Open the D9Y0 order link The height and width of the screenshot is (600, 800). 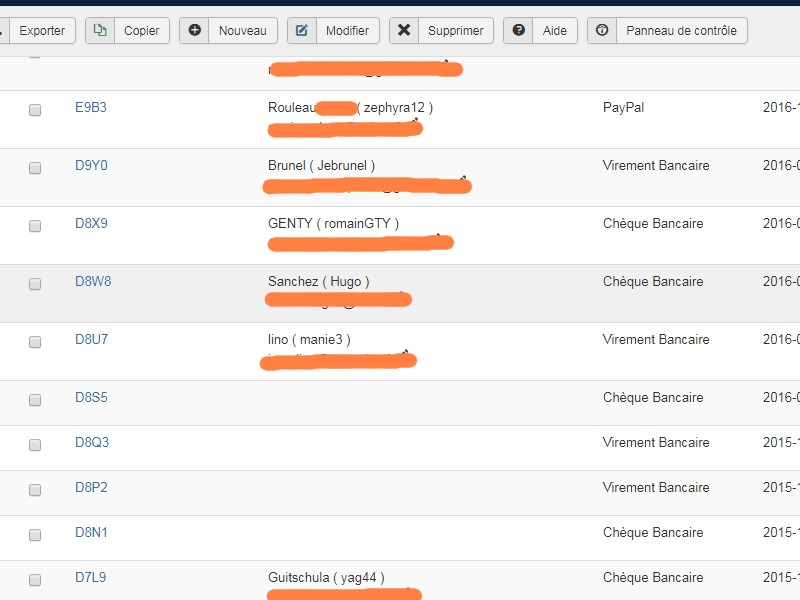pyautogui.click(x=91, y=165)
